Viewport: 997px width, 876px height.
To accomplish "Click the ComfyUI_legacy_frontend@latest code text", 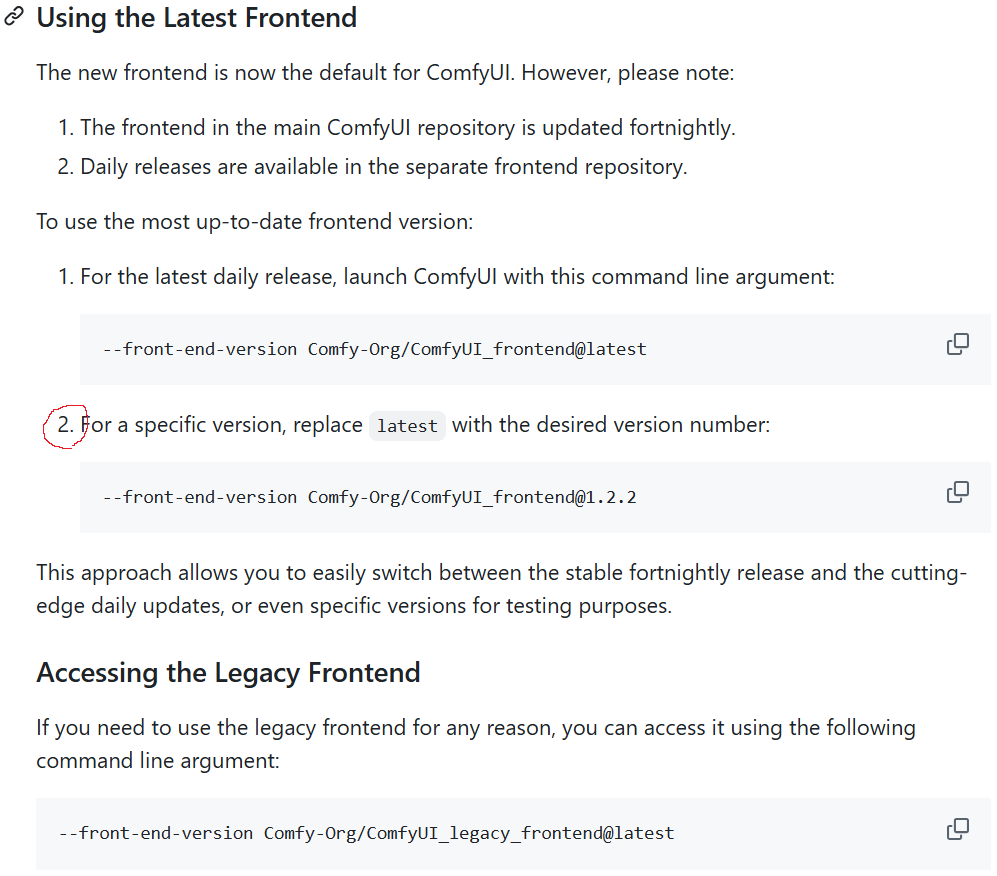I will coord(366,833).
